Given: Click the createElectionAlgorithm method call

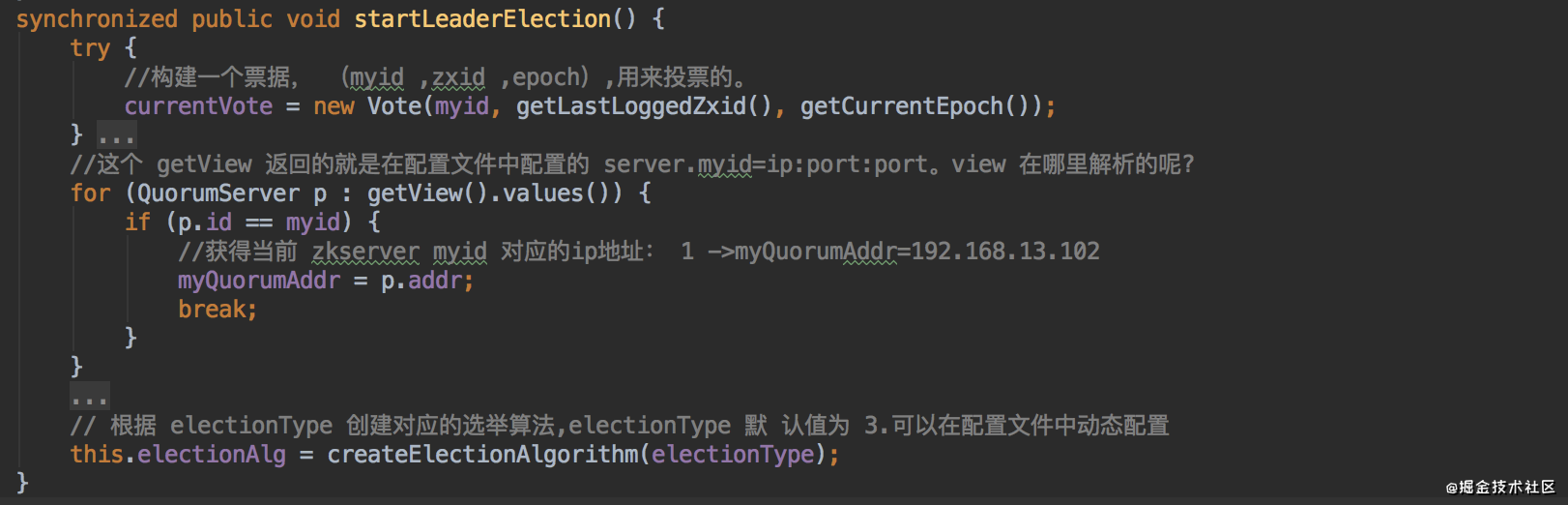Looking at the screenshot, I should [x=482, y=455].
